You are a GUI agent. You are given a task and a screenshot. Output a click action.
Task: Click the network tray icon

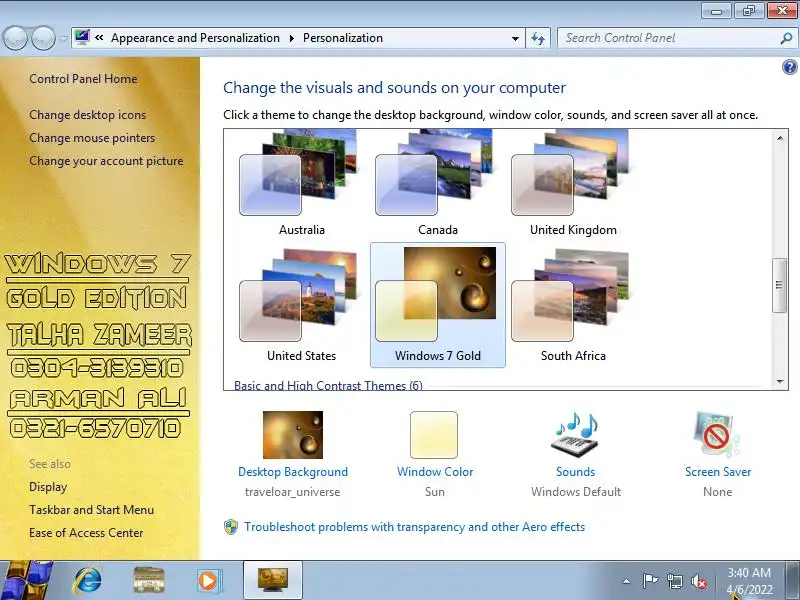tap(674, 581)
